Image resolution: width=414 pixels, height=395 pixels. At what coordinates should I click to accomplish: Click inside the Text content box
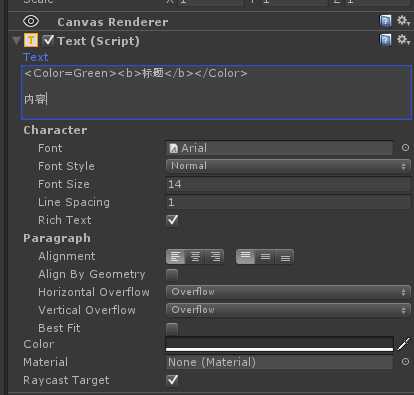click(x=216, y=92)
